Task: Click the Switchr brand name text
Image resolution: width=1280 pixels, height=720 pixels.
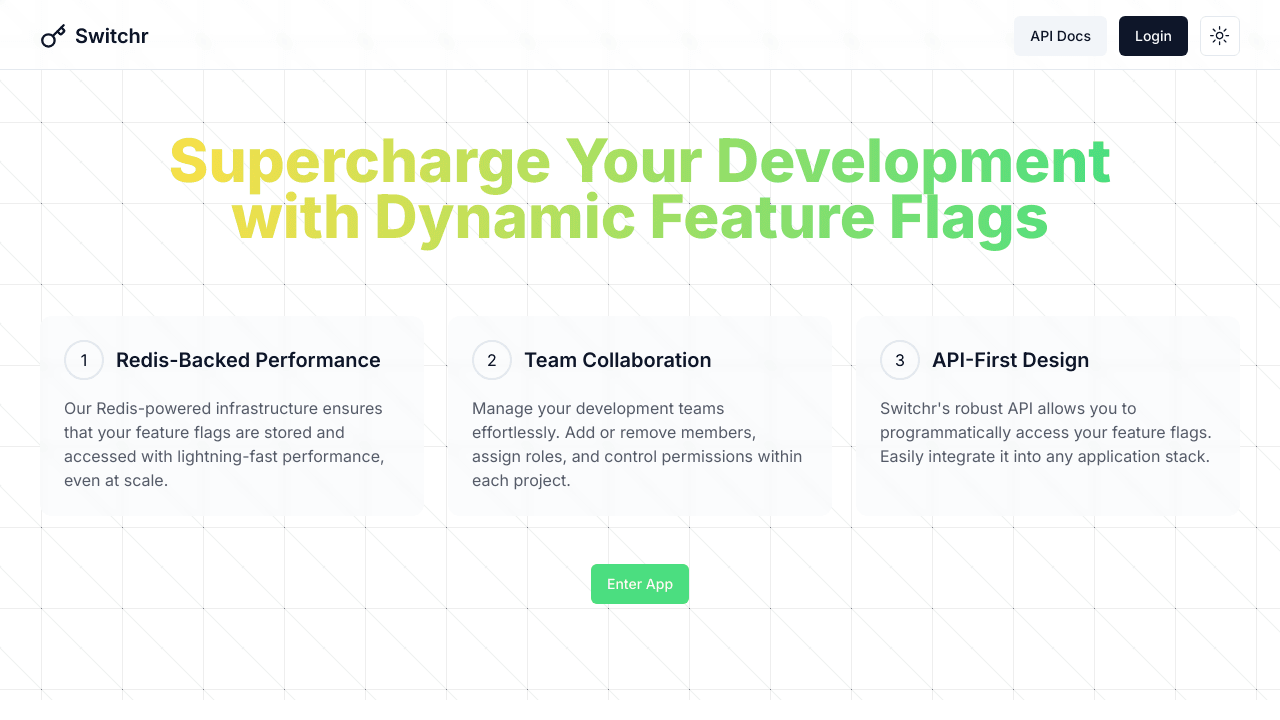Action: tap(111, 36)
